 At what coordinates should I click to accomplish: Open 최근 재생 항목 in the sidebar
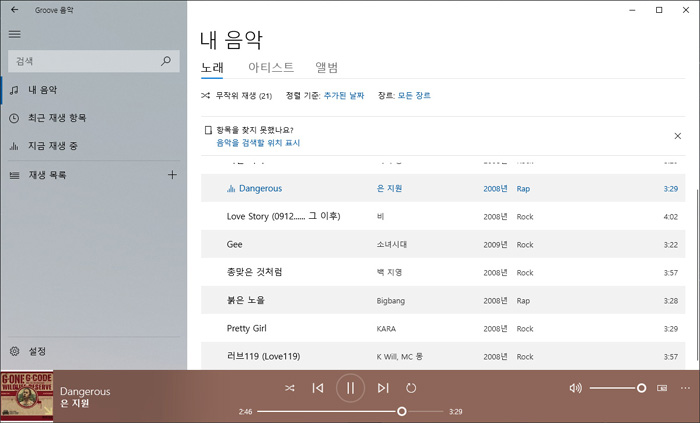point(94,118)
